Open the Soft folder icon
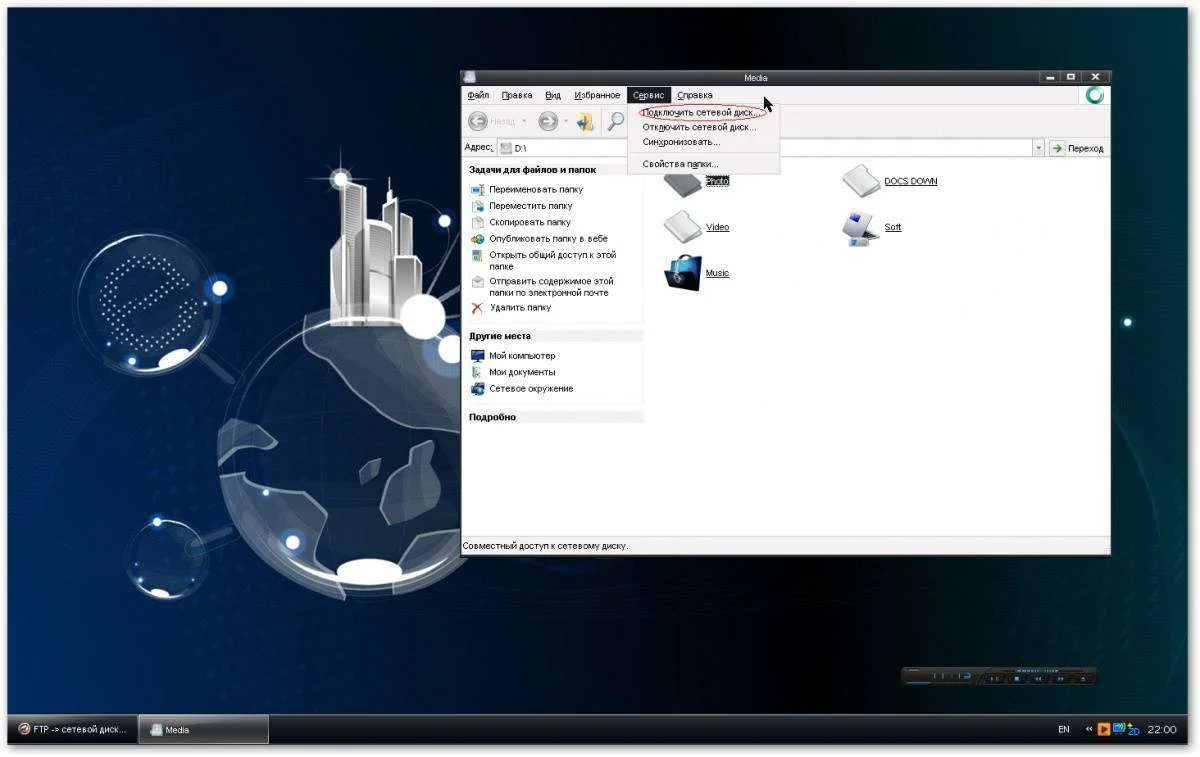 [860, 228]
